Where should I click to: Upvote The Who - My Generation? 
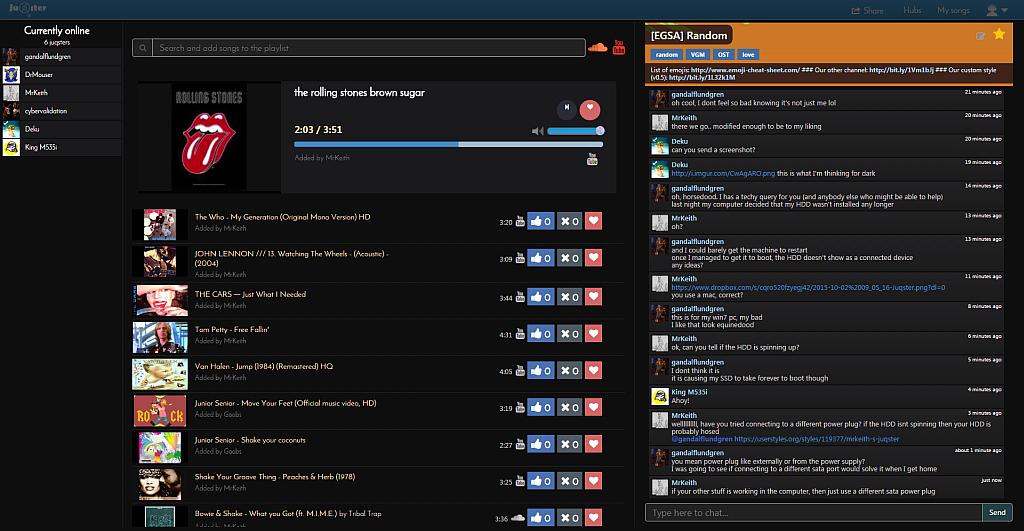coord(541,221)
